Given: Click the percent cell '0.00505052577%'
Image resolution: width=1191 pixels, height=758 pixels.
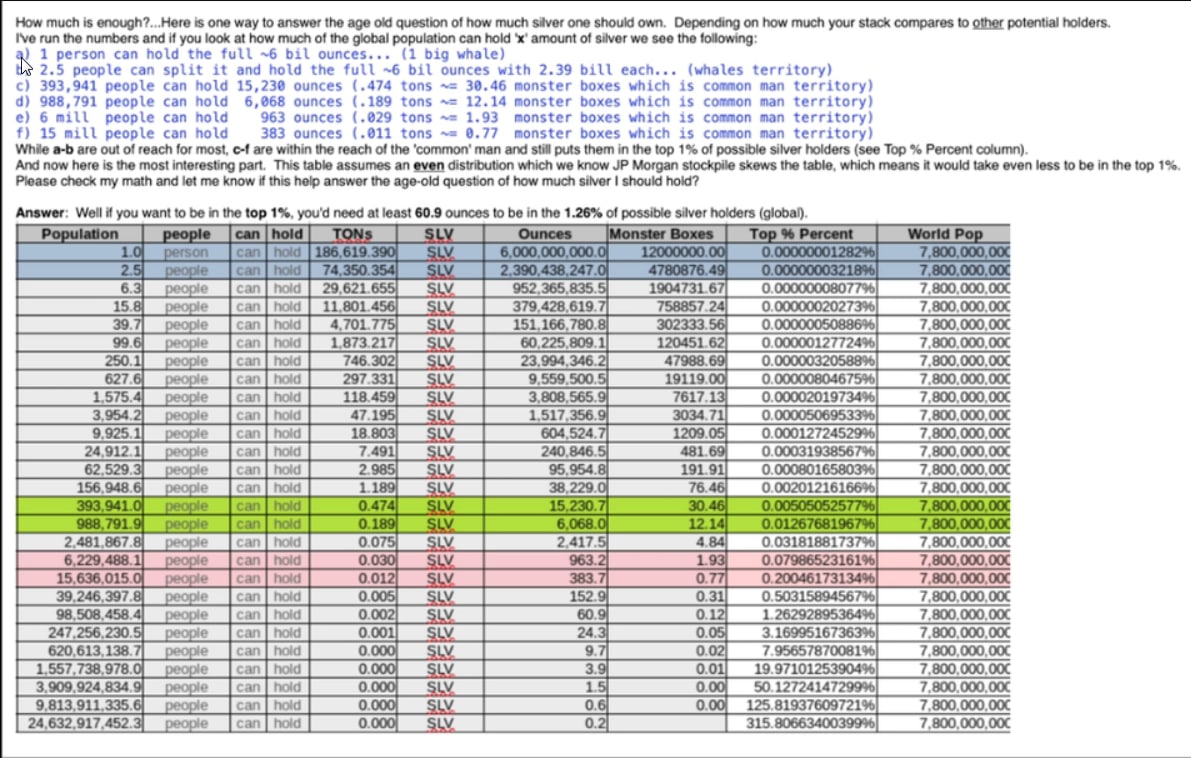Looking at the screenshot, I should 801,506.
